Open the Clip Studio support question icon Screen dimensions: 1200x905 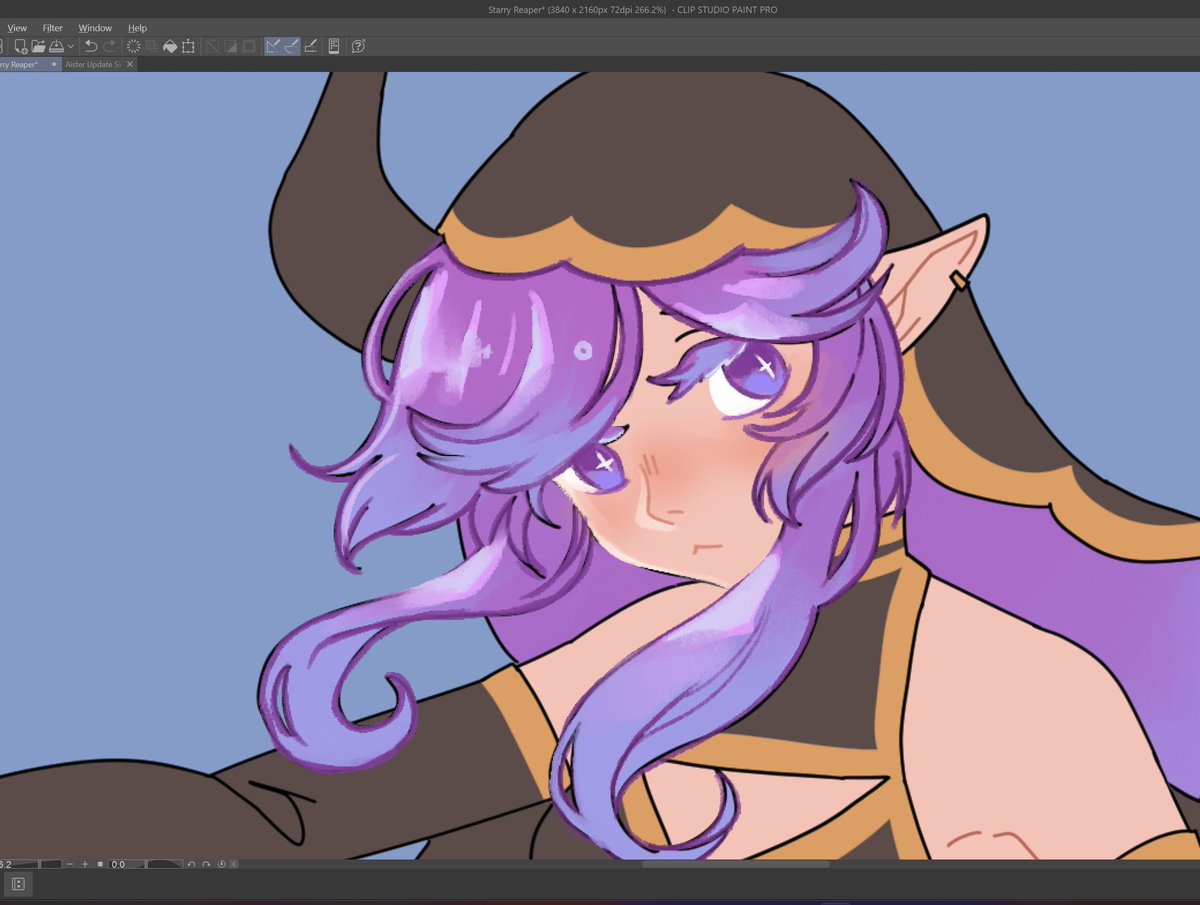pyautogui.click(x=358, y=46)
